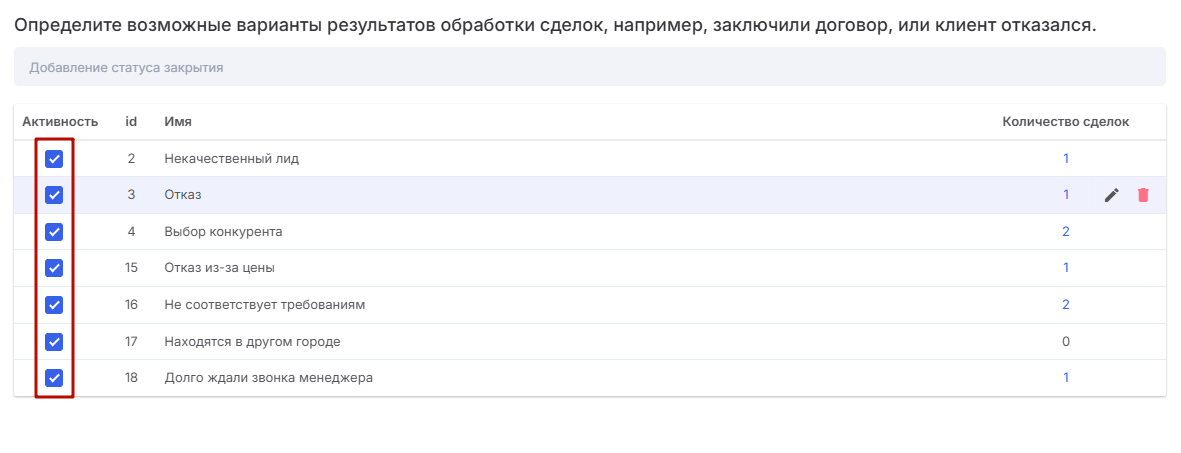Uncheck Долго ждали звонка менеджера checkbox
This screenshot has height=453, width=1181.
(x=54, y=378)
